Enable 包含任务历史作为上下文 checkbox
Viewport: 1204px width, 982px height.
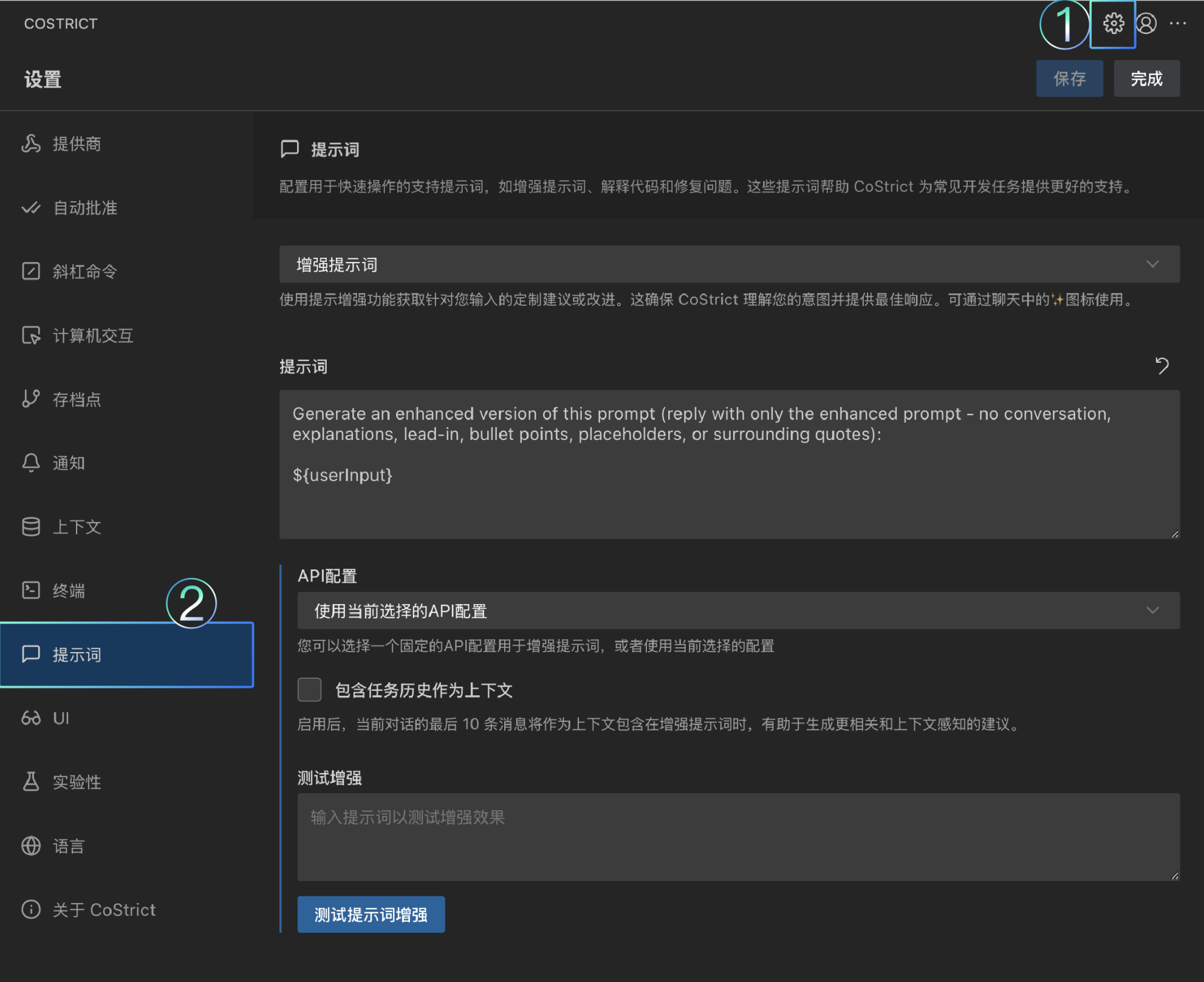(309, 690)
